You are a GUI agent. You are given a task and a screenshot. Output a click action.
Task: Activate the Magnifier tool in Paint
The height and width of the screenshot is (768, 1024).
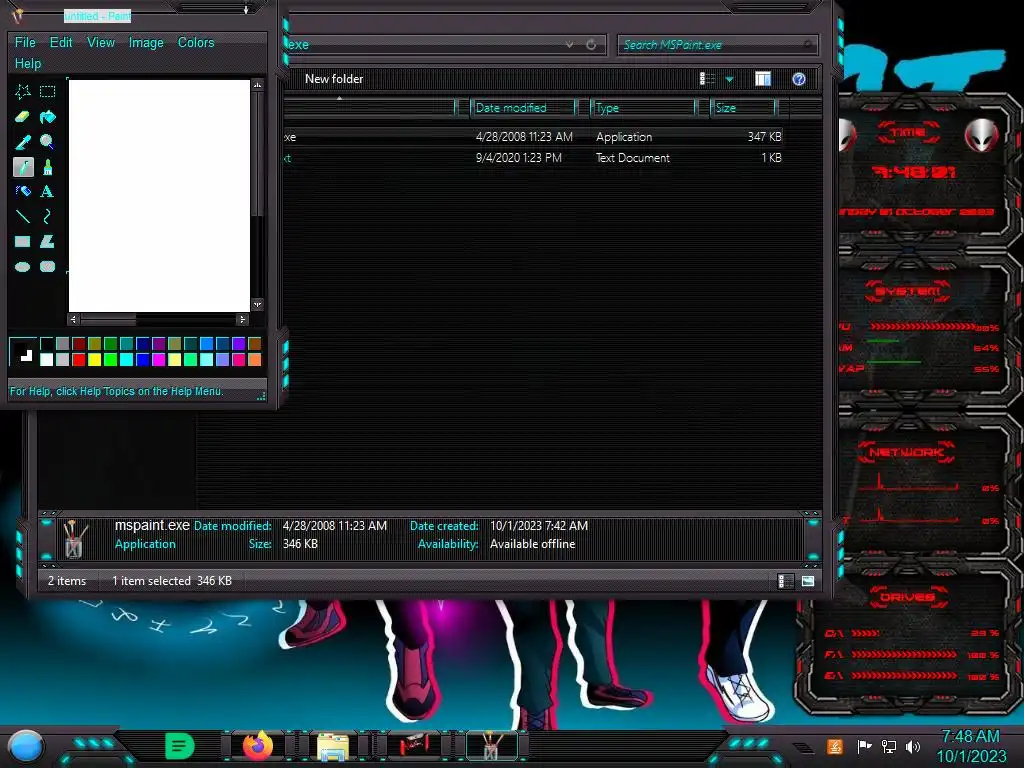(x=47, y=142)
